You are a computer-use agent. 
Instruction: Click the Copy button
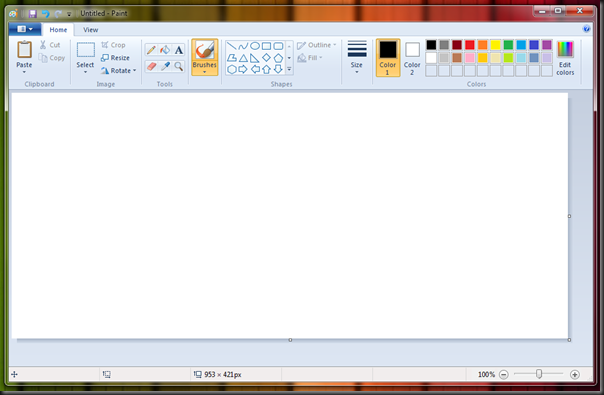point(52,58)
